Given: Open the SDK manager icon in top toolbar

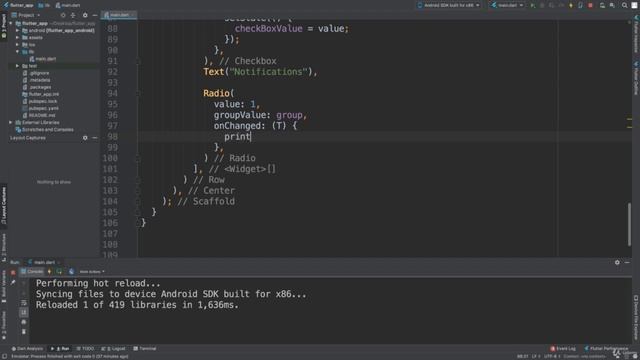Looking at the screenshot, I should (x=612, y=5).
